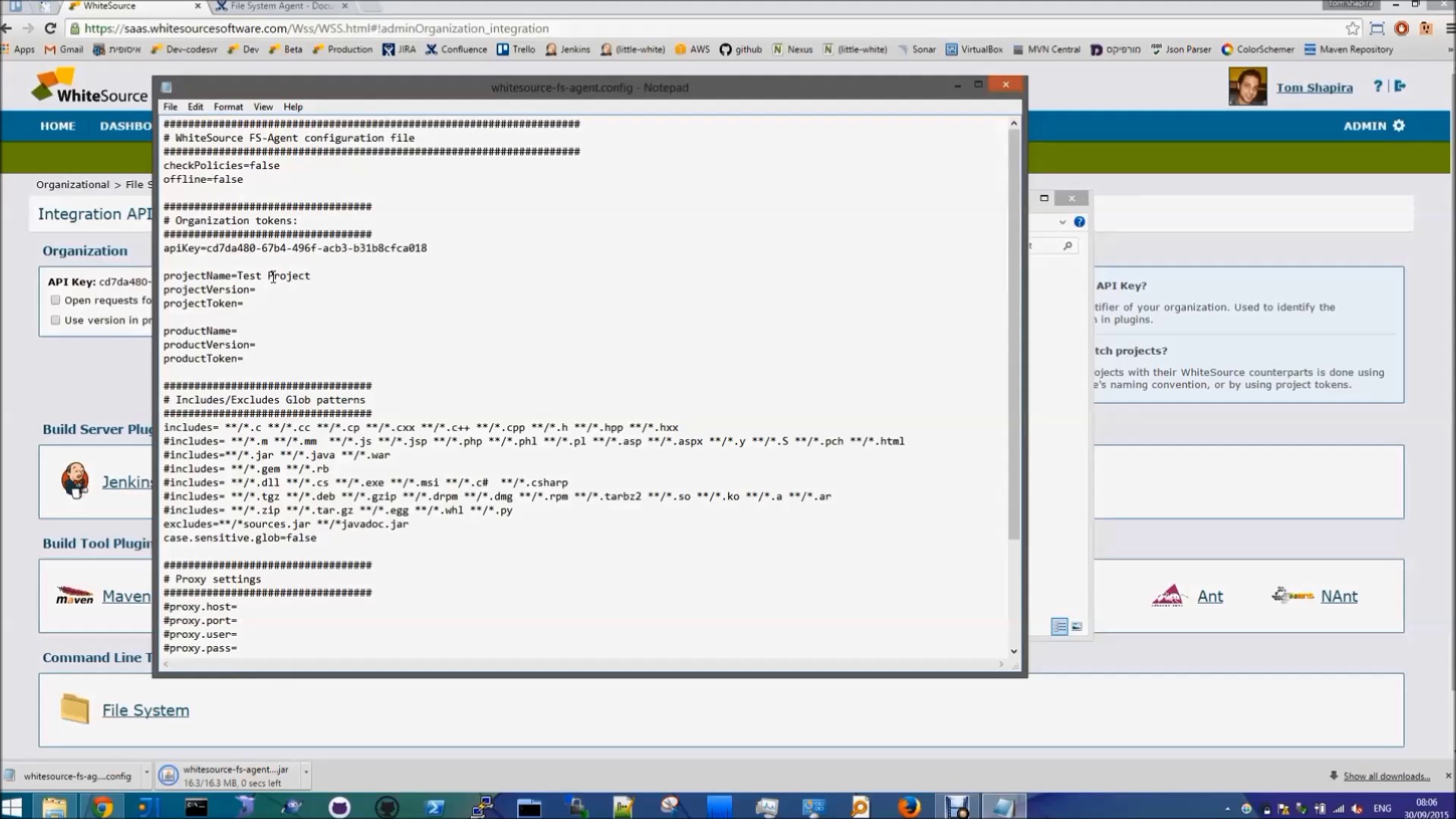Click the browser back arrow
Screen dimensions: 1456x819
[x=7, y=28]
